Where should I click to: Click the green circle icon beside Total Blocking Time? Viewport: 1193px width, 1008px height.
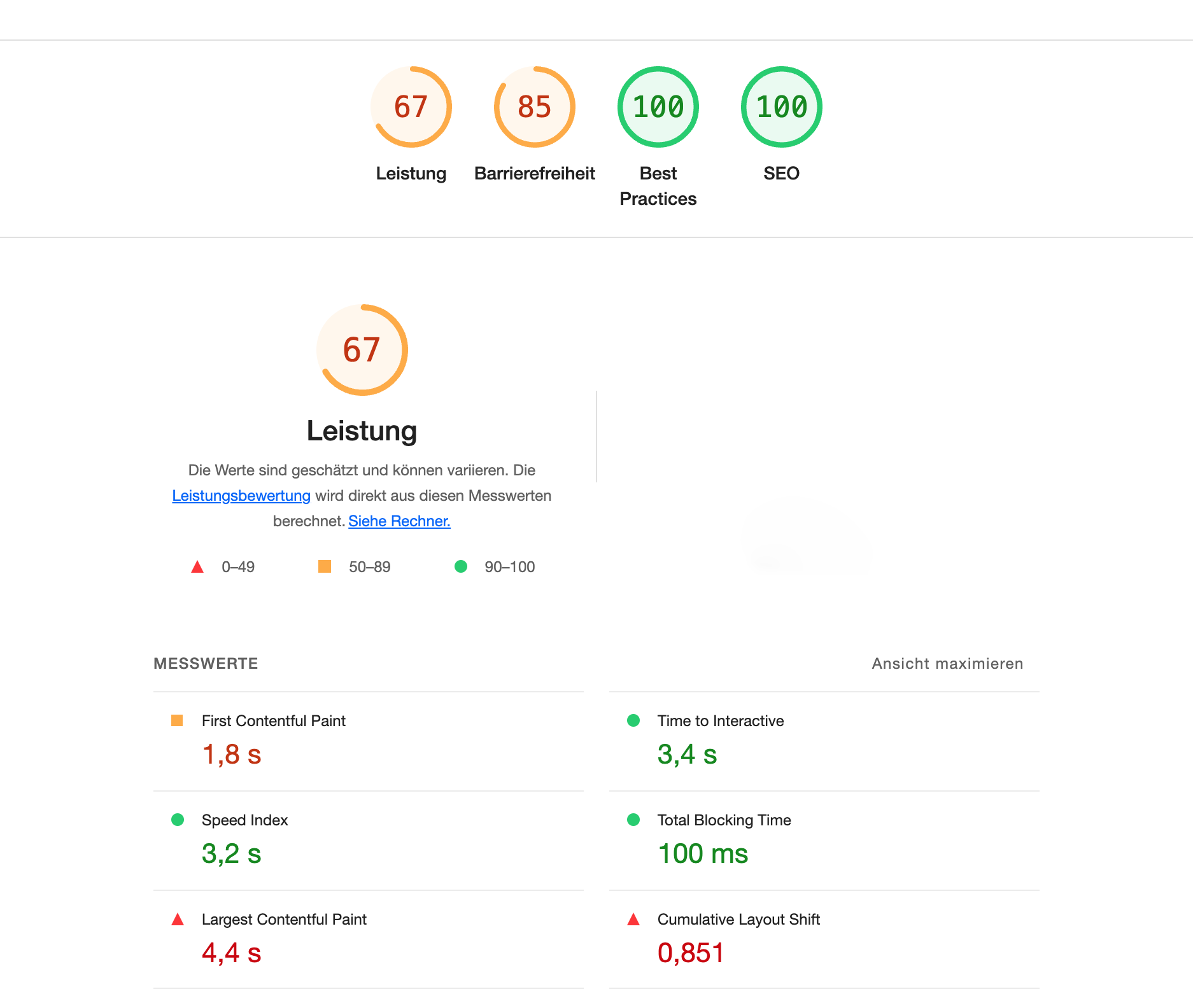click(633, 820)
